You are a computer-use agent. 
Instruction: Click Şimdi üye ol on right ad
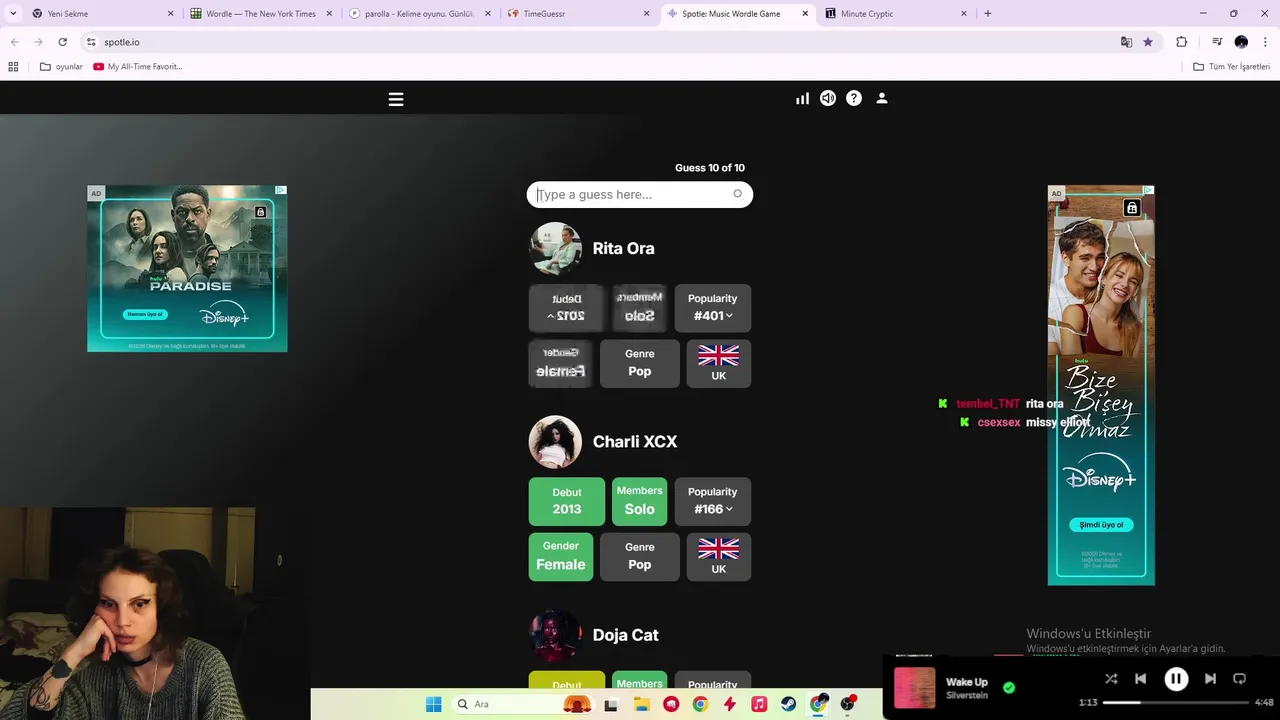(1101, 525)
